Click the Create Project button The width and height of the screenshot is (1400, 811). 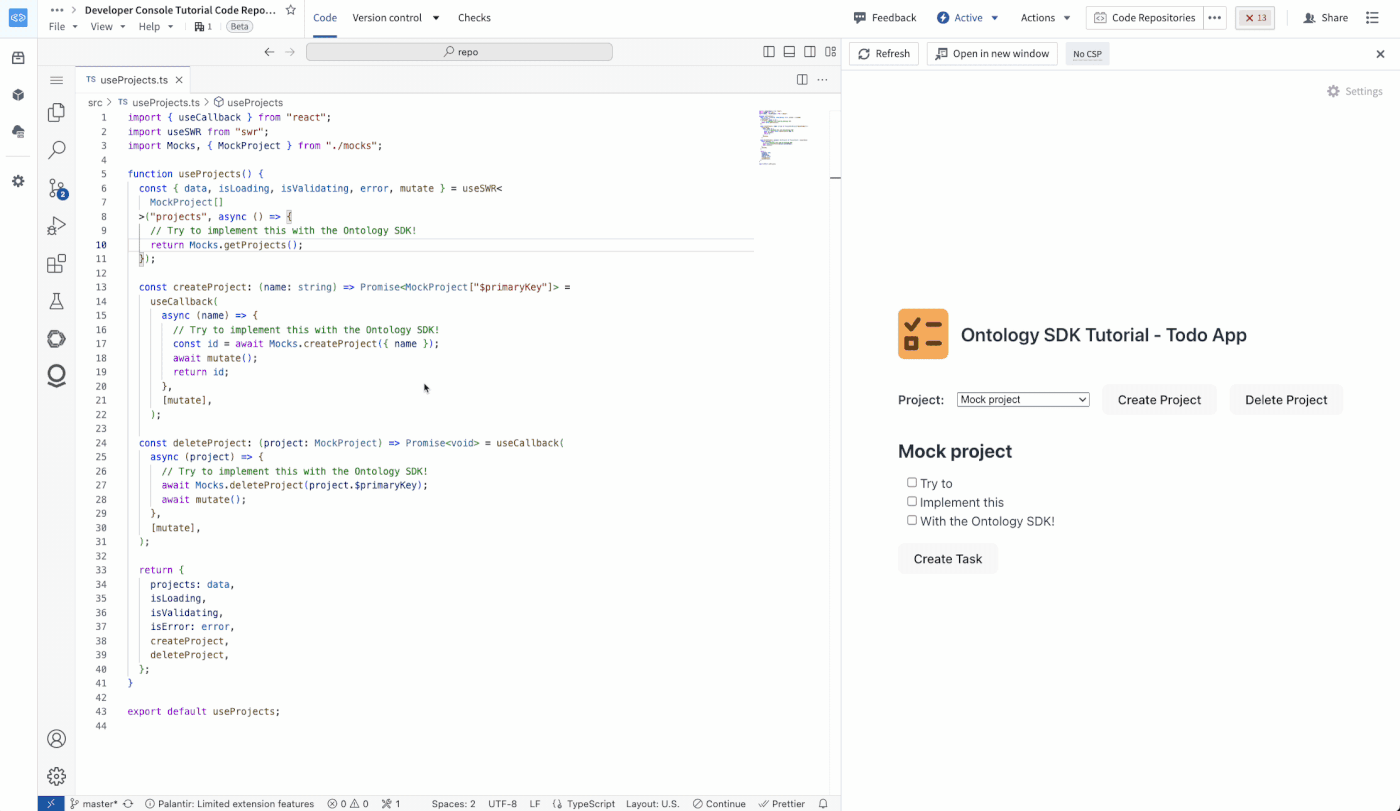pos(1159,400)
